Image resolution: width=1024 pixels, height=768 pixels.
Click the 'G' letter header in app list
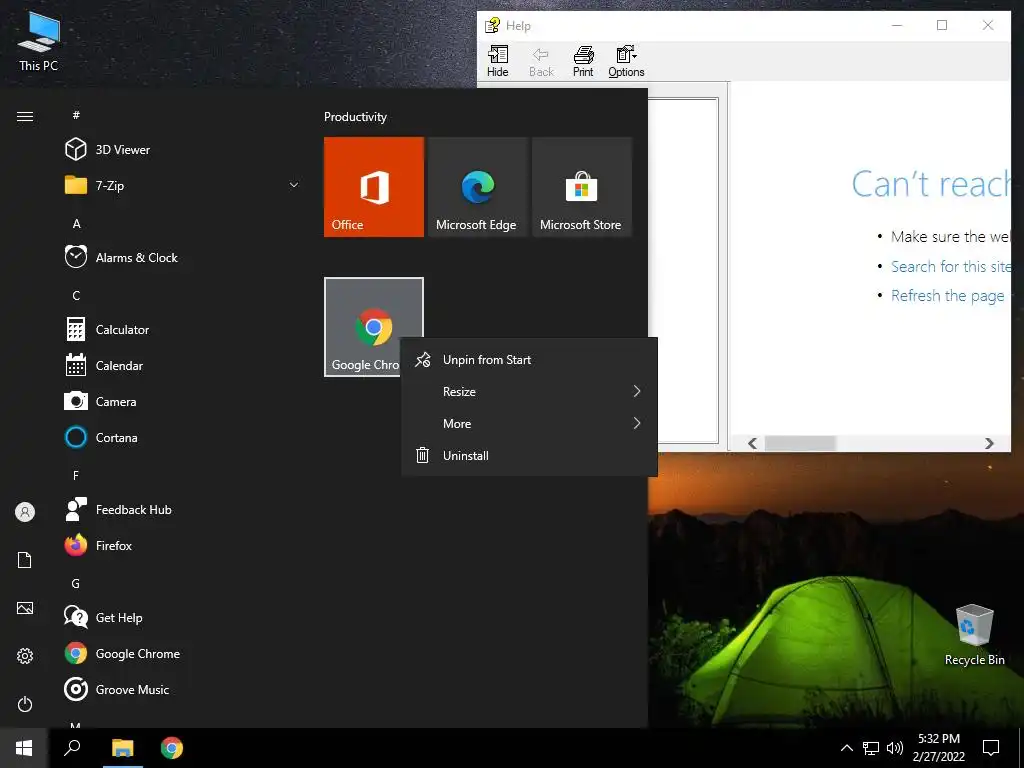coord(76,583)
